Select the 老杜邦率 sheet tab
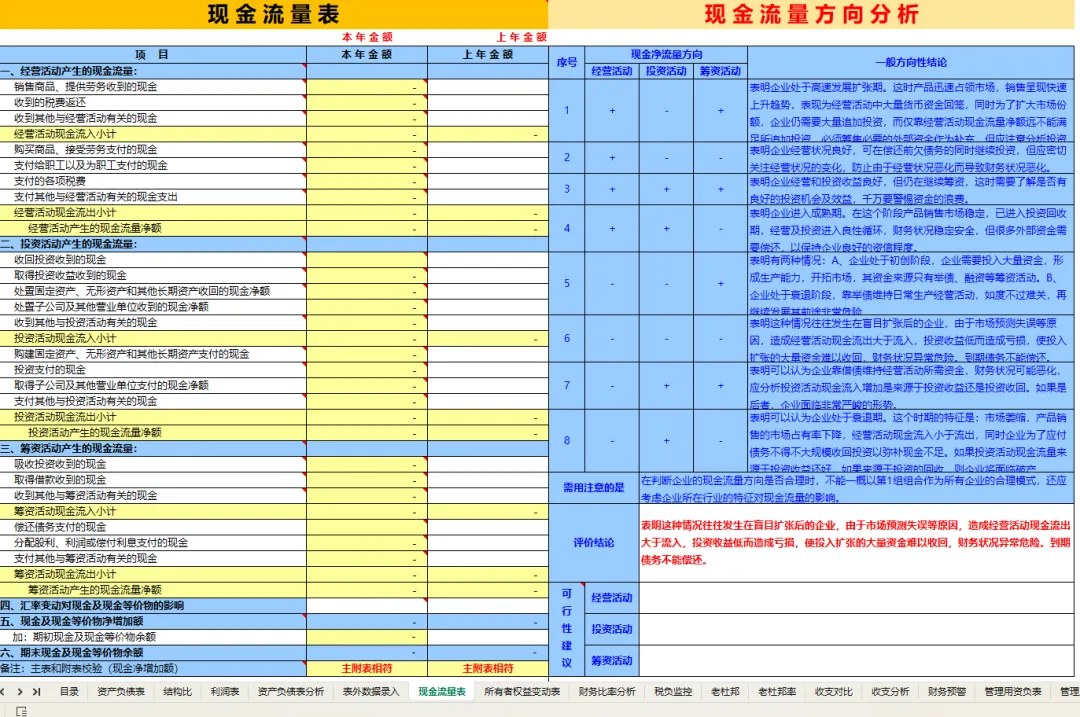The image size is (1080, 717). pos(777,692)
